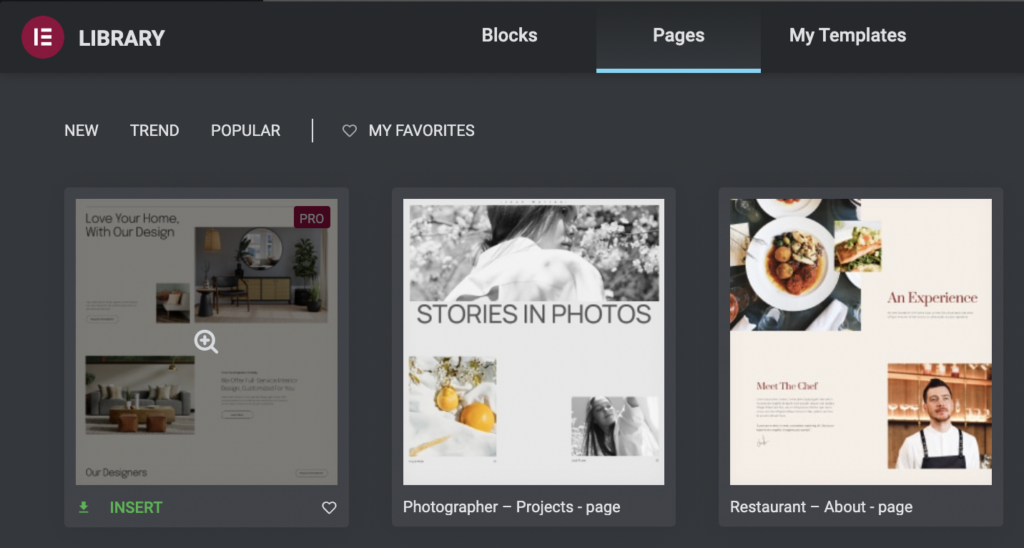
Task: Click the Photographer – Projects page title
Action: tap(511, 507)
